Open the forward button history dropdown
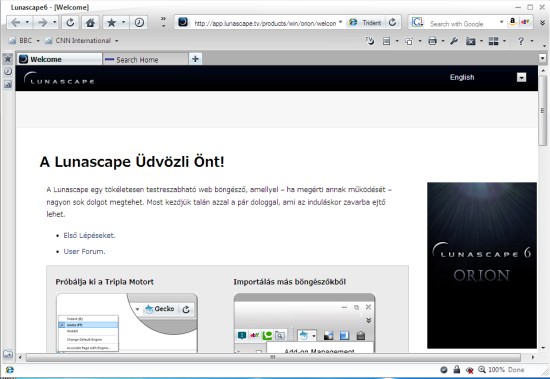The width and height of the screenshot is (550, 379). [54, 22]
